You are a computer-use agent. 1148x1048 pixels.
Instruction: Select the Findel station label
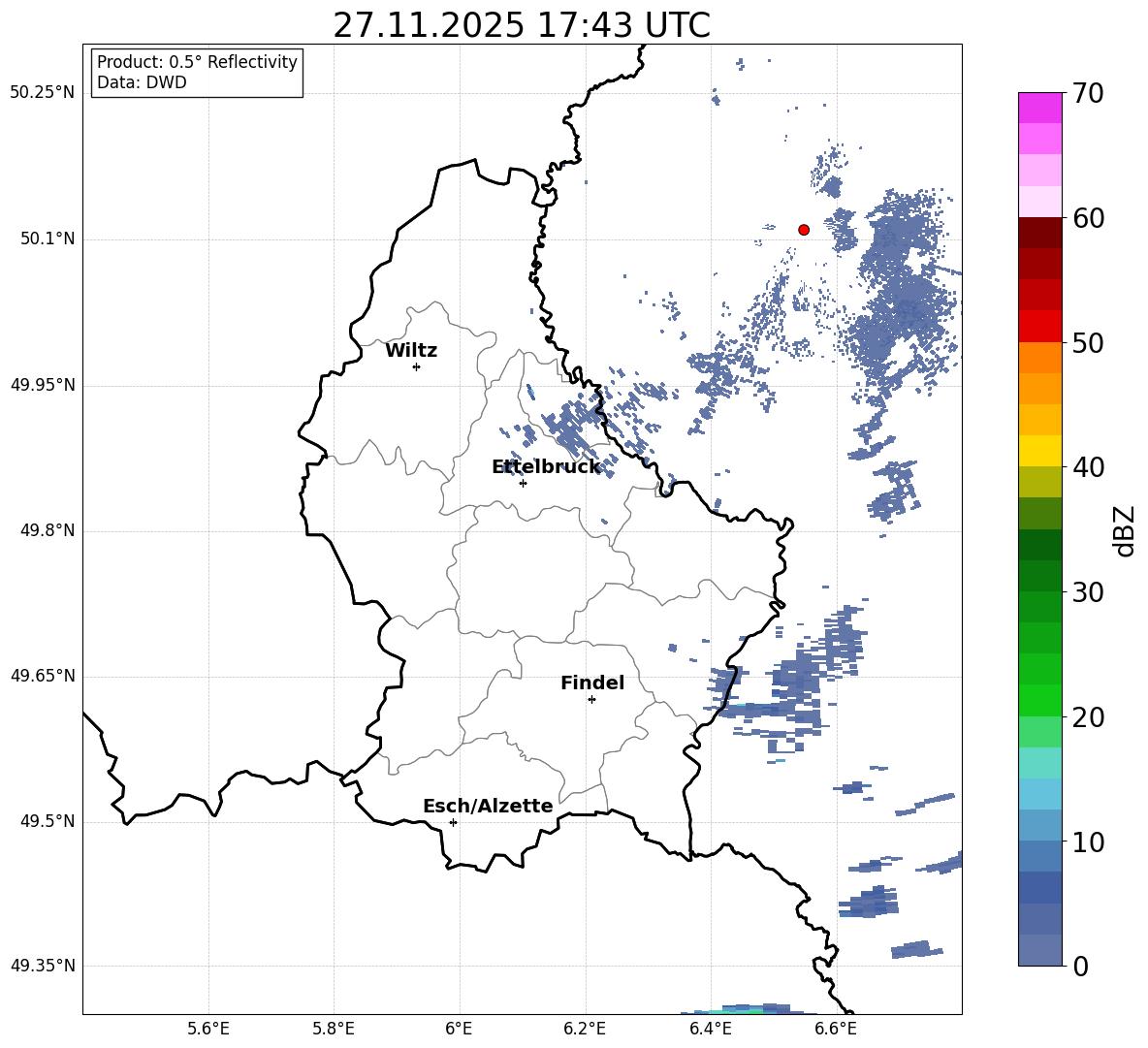pos(592,683)
